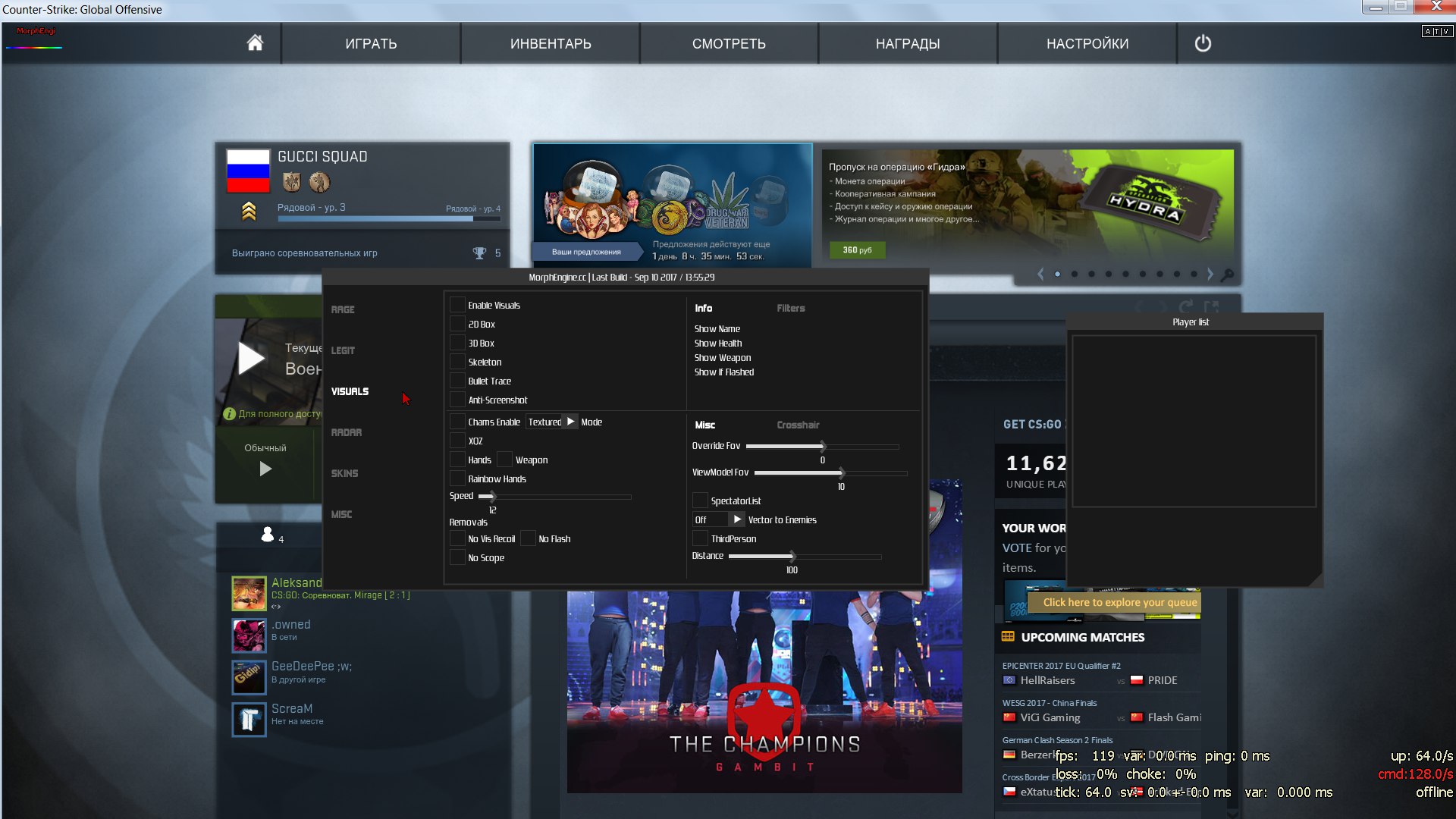The image size is (1456, 819).
Task: Click the ATV overlay icon
Action: click(x=1437, y=31)
